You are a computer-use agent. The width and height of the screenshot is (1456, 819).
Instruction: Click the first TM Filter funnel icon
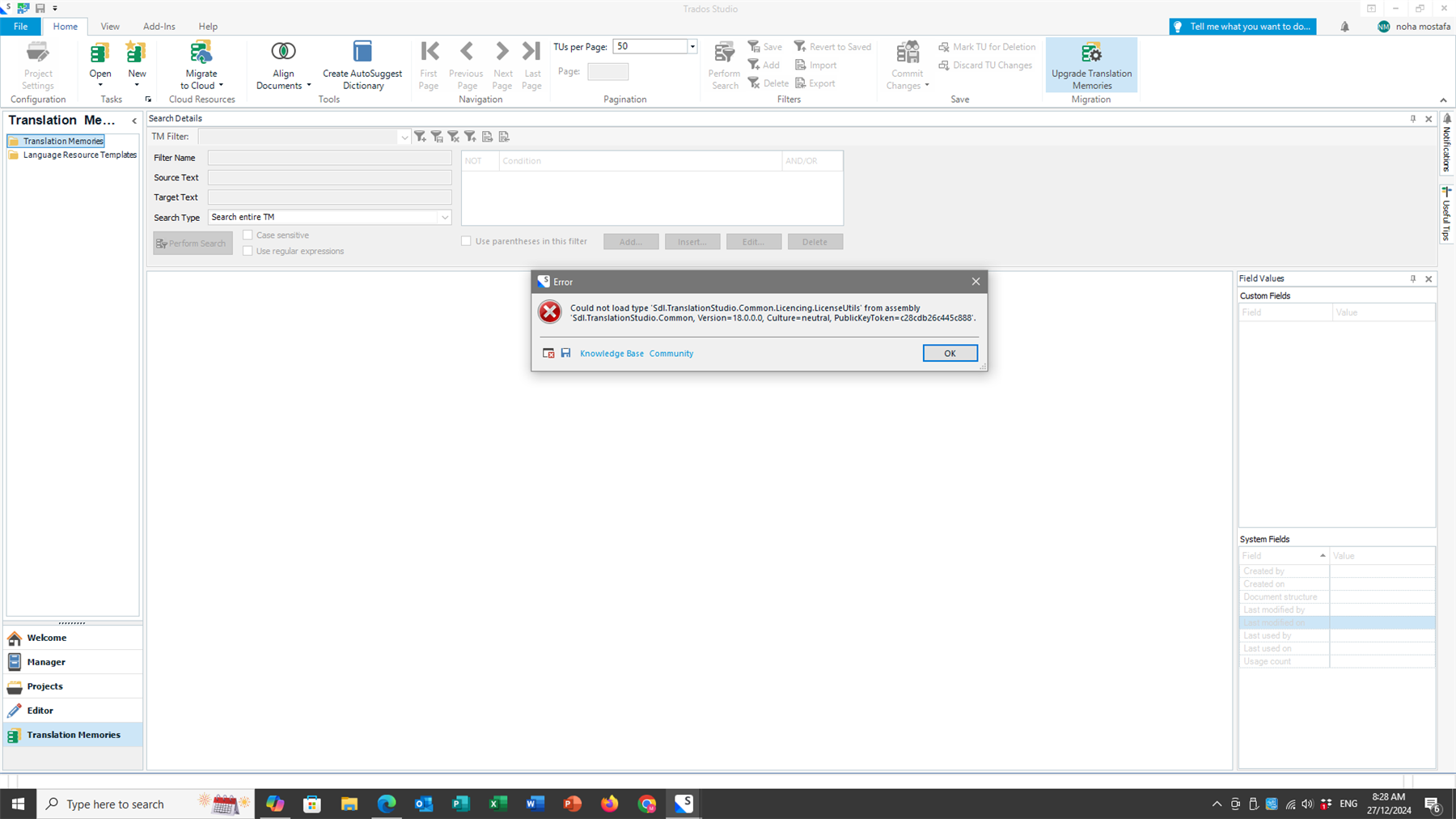coord(420,137)
